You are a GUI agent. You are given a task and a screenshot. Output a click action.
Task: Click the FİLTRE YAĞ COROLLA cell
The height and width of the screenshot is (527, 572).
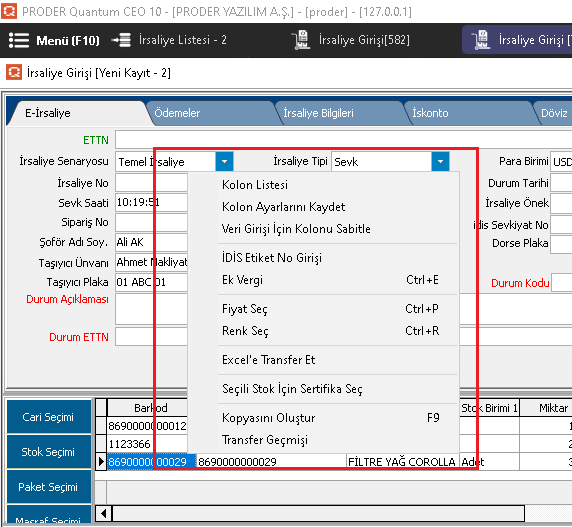click(x=402, y=462)
